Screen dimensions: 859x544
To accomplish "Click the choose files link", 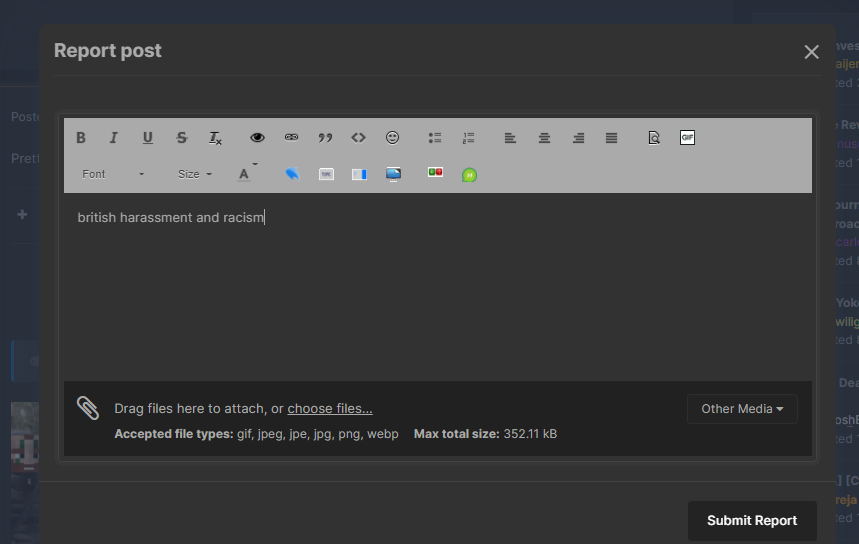I will (x=330, y=409).
